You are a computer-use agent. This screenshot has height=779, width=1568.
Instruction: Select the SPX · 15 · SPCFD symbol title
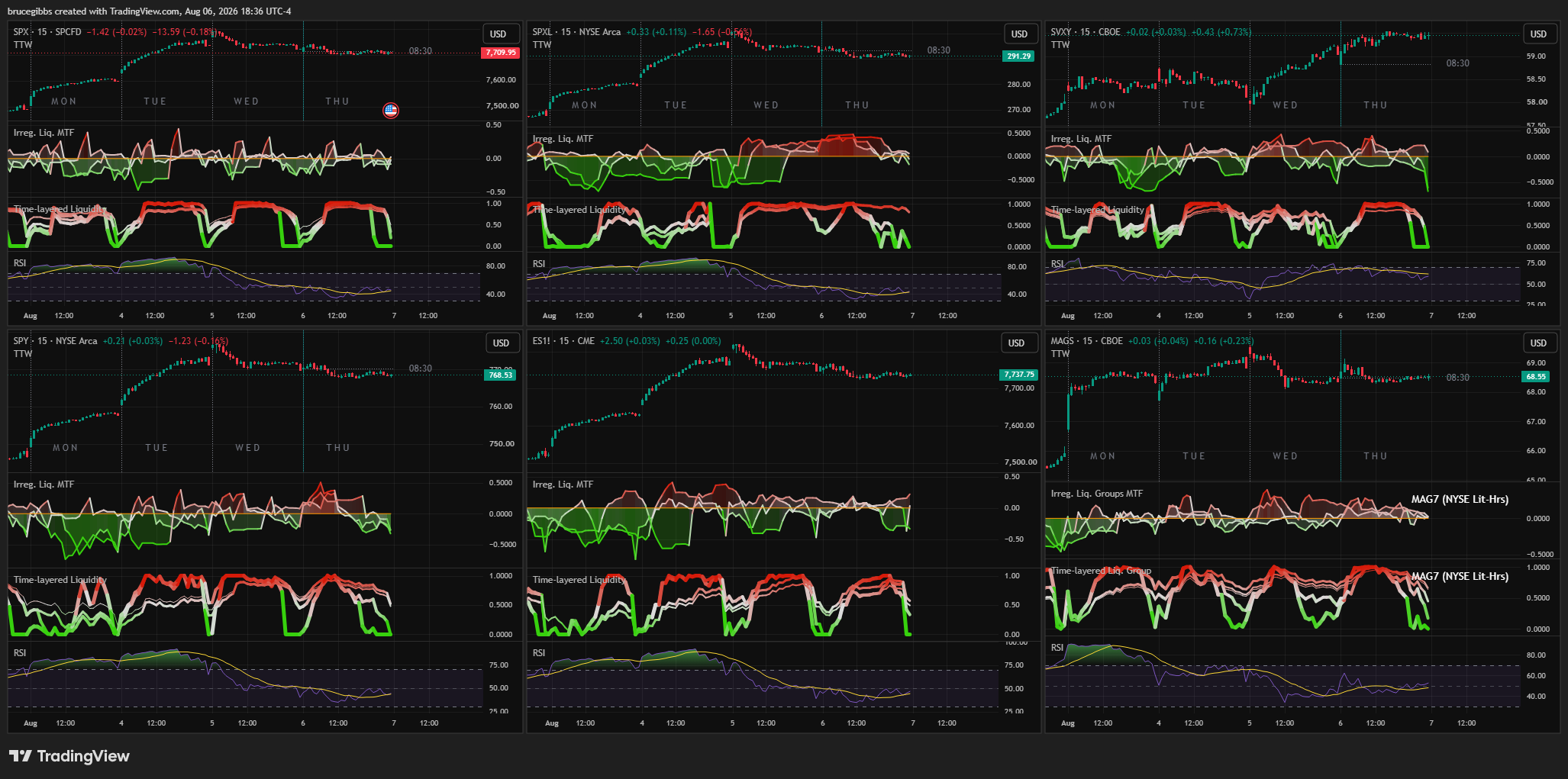click(47, 32)
